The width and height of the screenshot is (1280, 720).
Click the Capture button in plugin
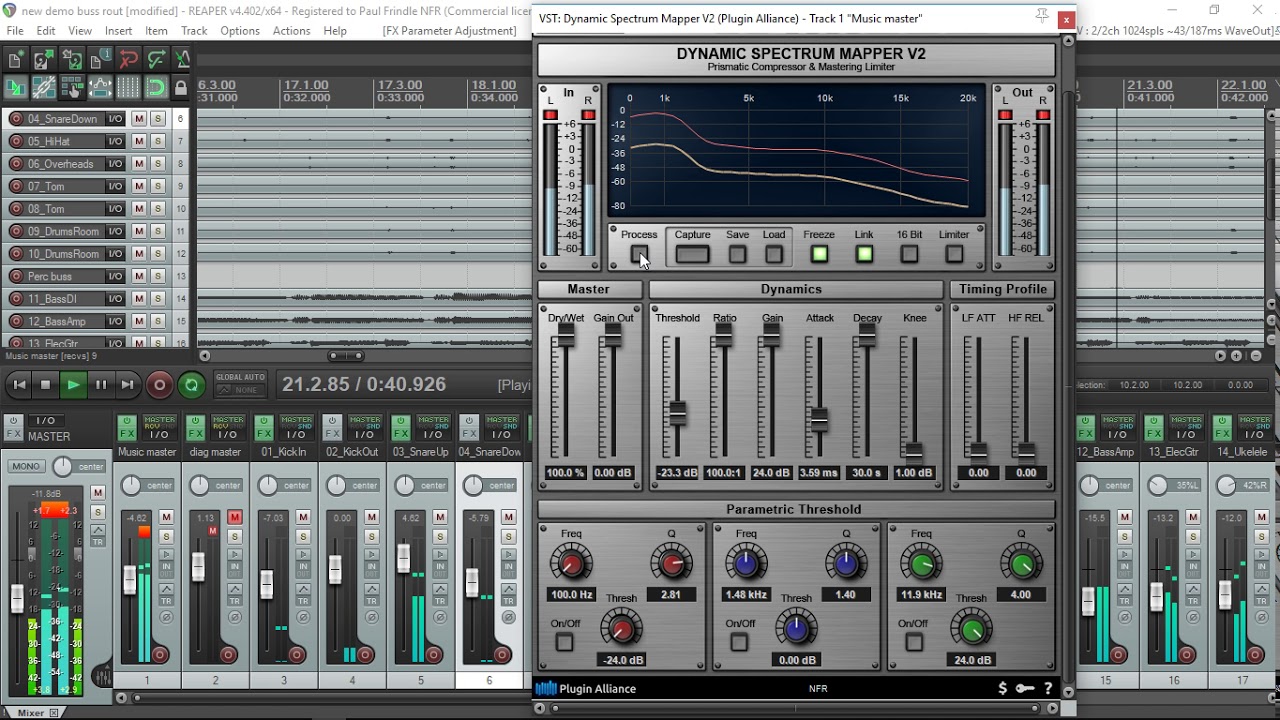(692, 254)
